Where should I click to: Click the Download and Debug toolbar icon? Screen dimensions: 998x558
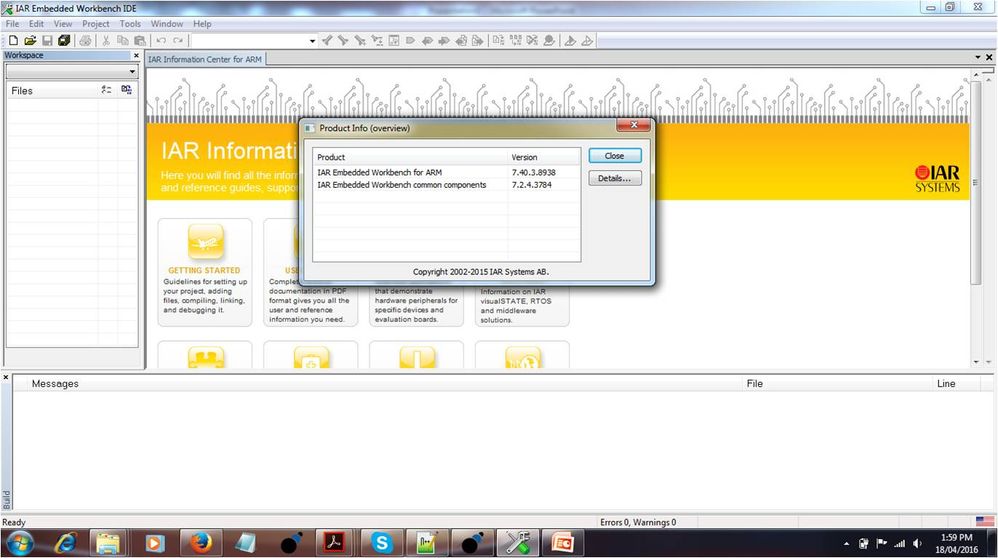point(570,41)
